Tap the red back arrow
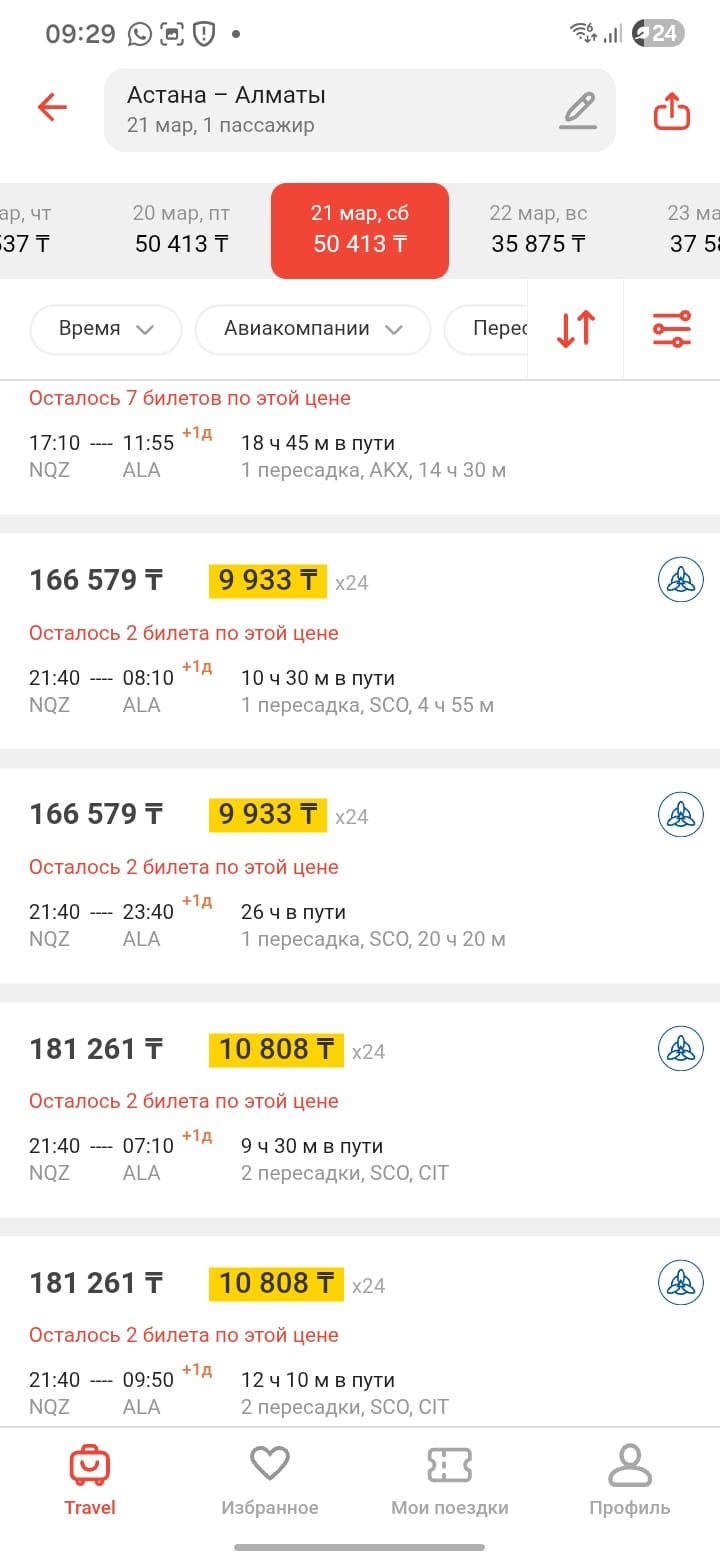720x1560 pixels. pyautogui.click(x=52, y=108)
